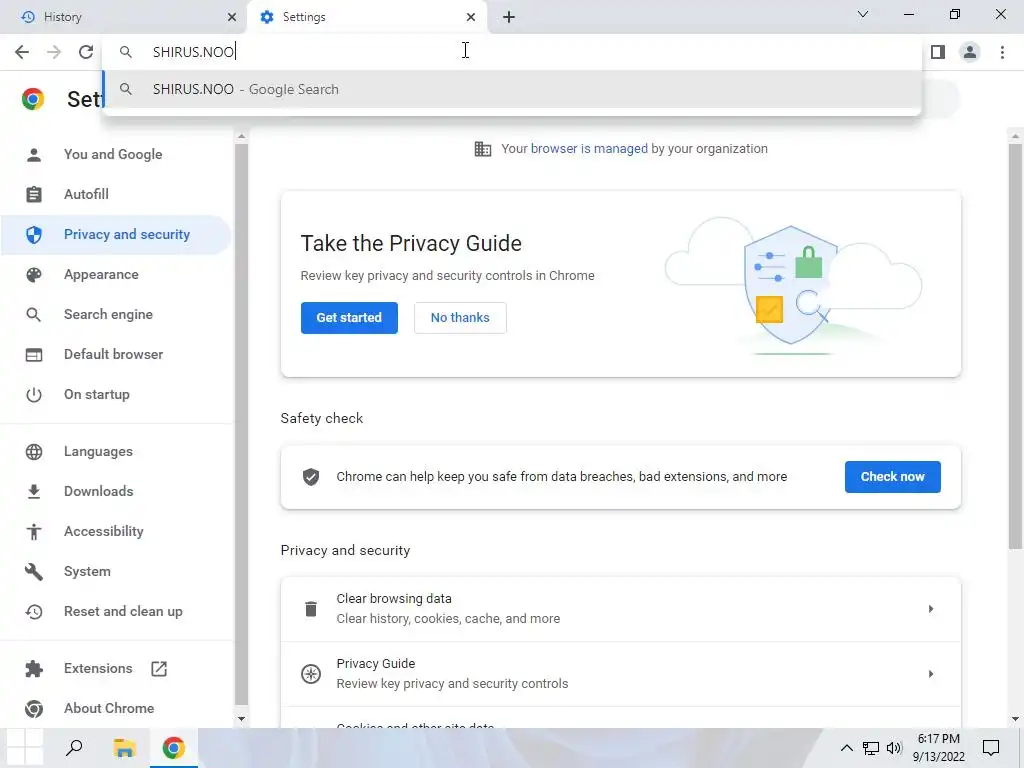
Task: Open Search engine settings
Action: [116, 314]
